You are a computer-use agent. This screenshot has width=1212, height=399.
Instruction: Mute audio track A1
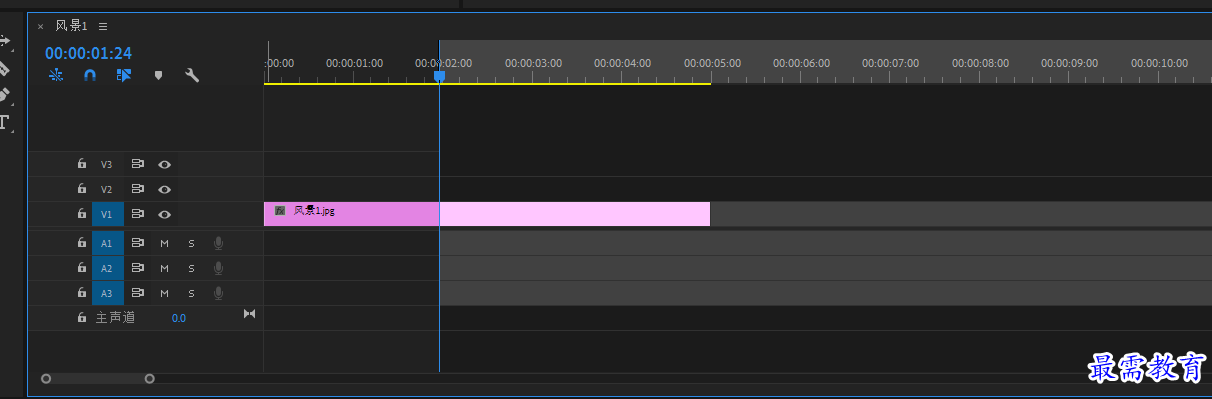(164, 243)
